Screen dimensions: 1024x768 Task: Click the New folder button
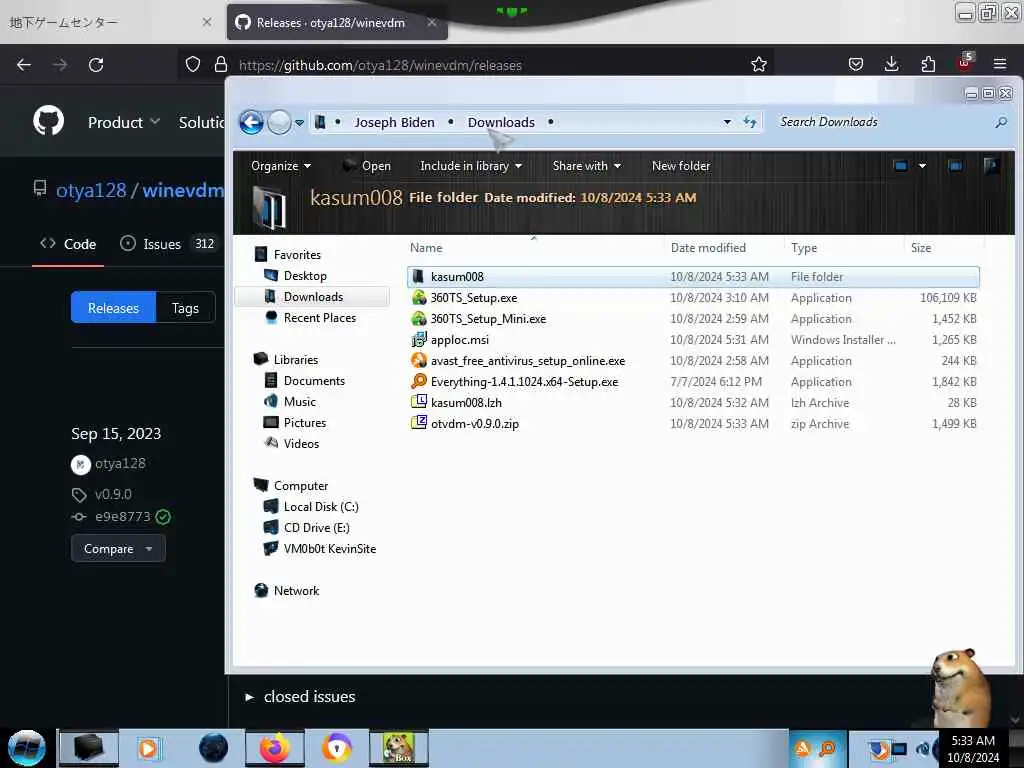point(680,166)
